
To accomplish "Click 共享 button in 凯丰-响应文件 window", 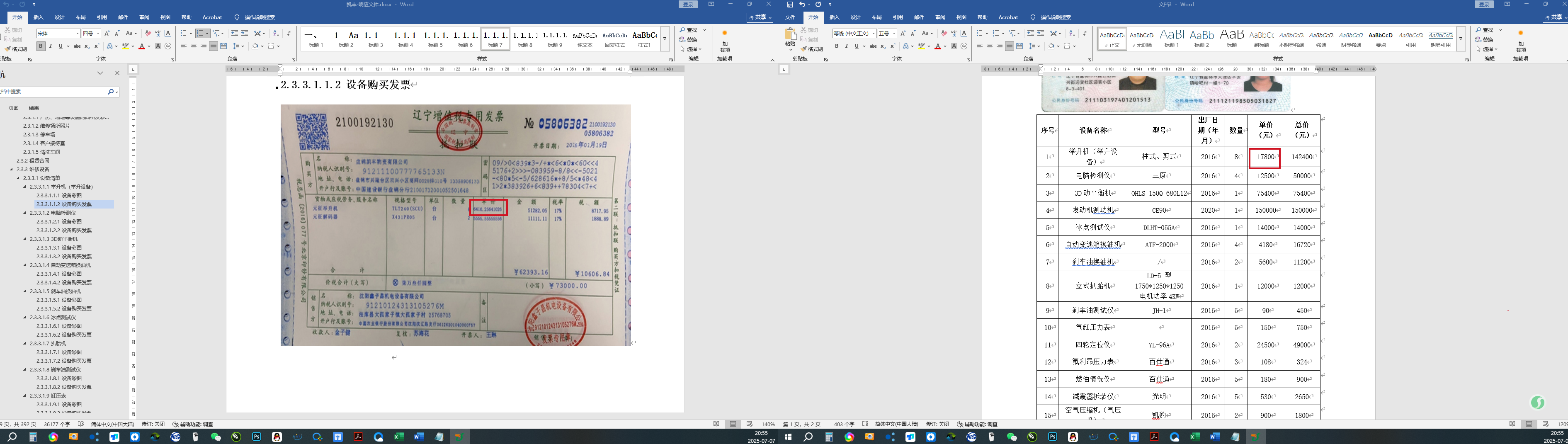I will 760,18.
